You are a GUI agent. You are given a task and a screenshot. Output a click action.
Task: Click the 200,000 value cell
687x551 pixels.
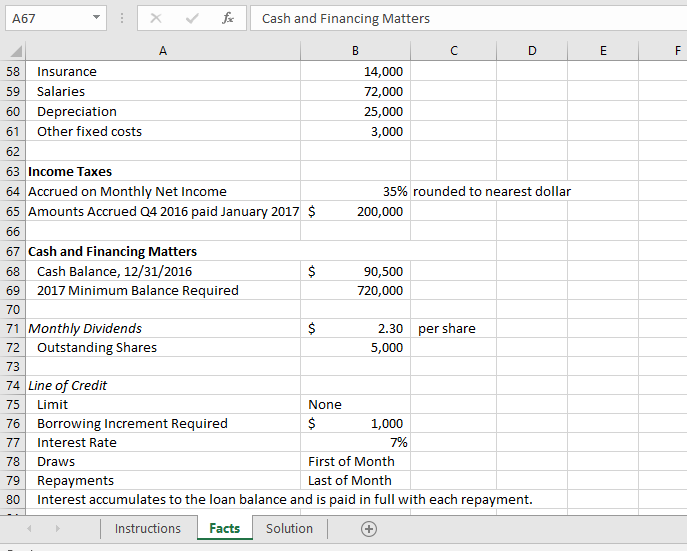tap(355, 212)
